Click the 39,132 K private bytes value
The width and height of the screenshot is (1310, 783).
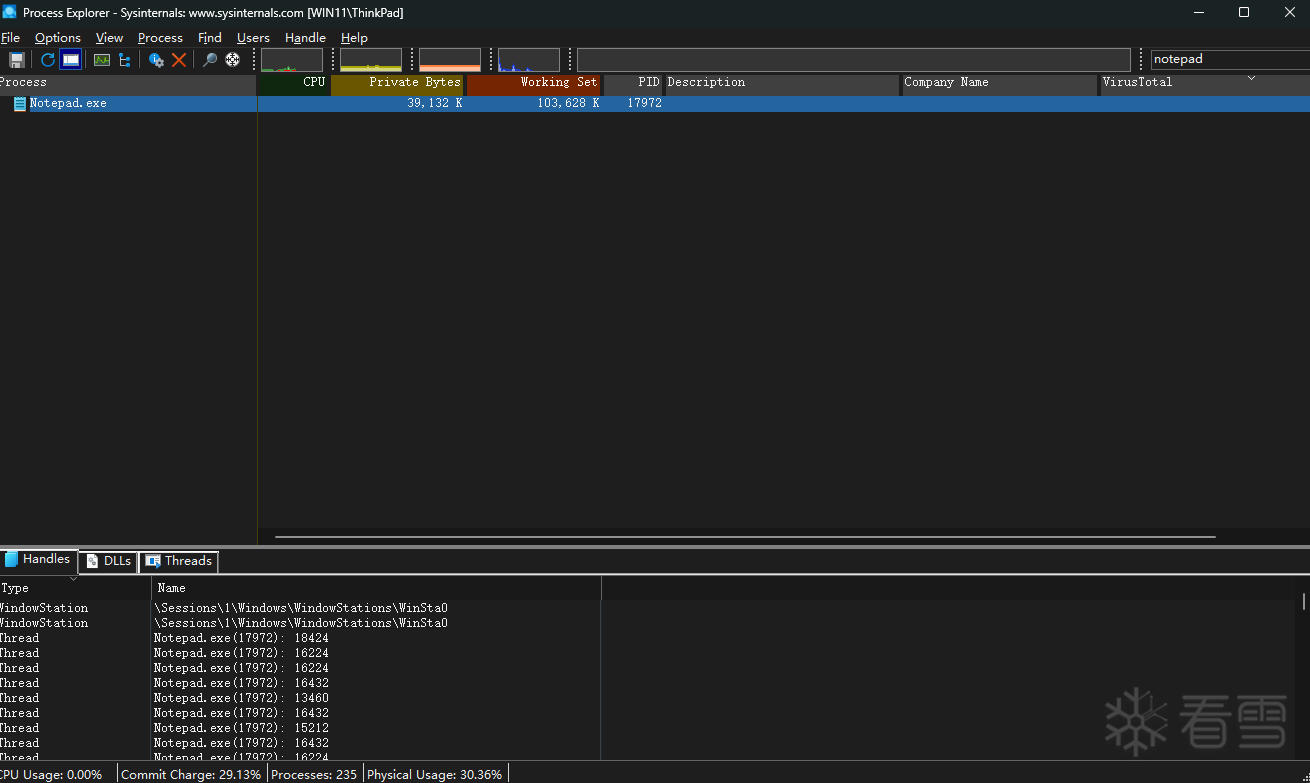[435, 104]
